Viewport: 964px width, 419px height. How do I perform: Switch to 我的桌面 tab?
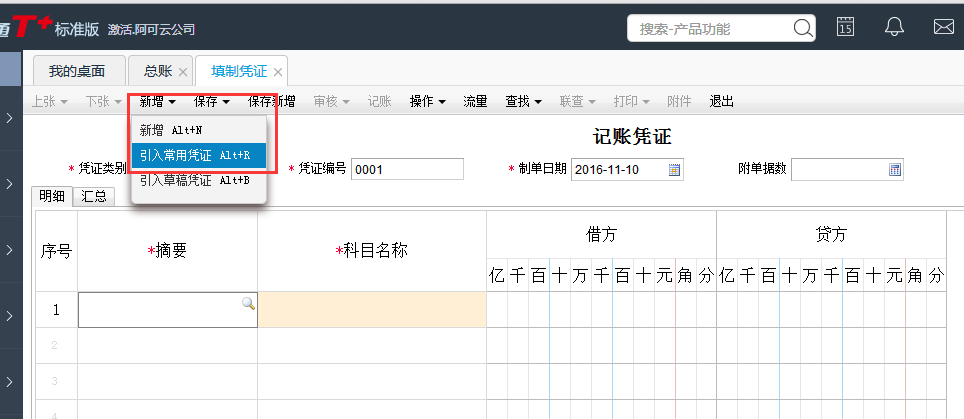pyautogui.click(x=79, y=71)
